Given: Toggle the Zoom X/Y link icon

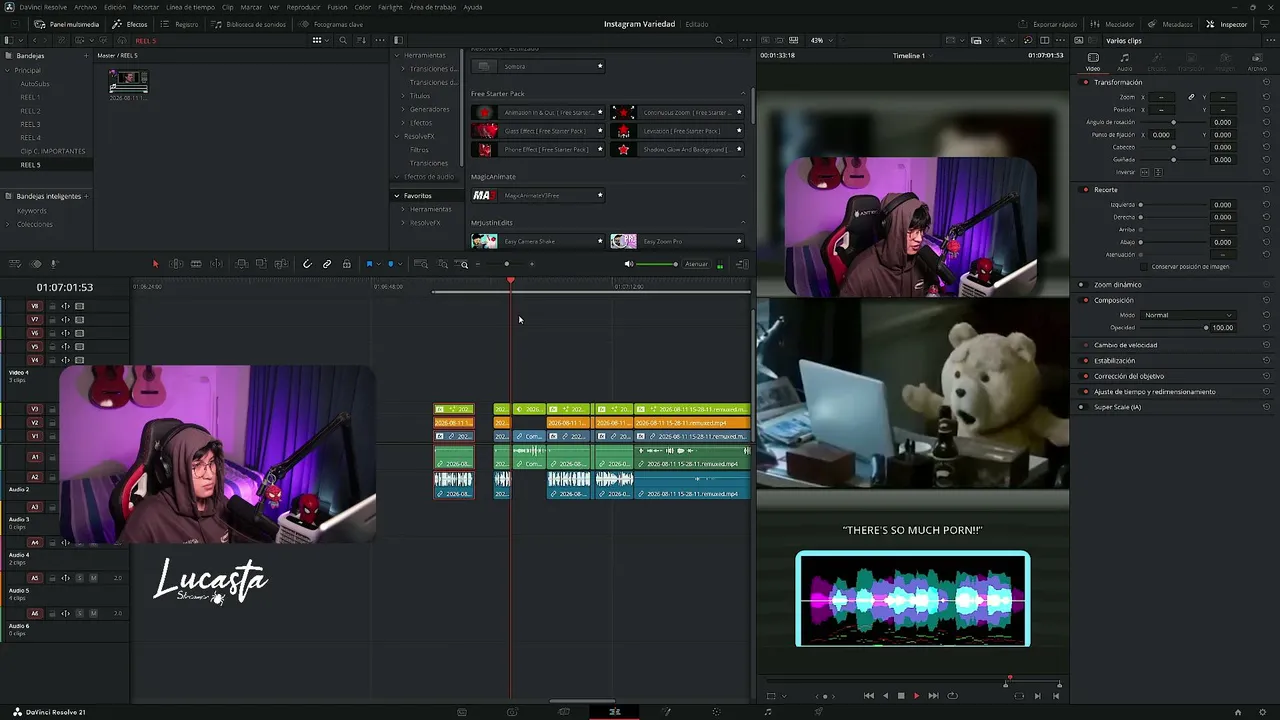Looking at the screenshot, I should [1191, 97].
